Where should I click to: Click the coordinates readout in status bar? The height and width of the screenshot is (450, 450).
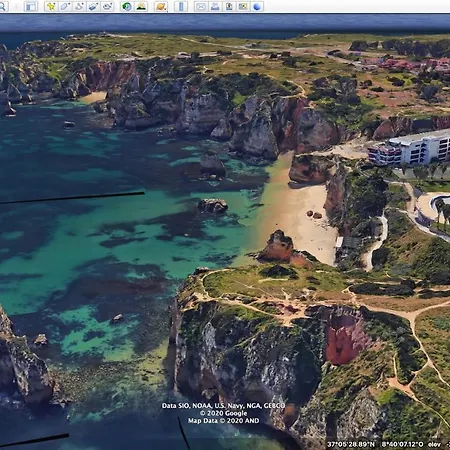[x=375, y=444]
